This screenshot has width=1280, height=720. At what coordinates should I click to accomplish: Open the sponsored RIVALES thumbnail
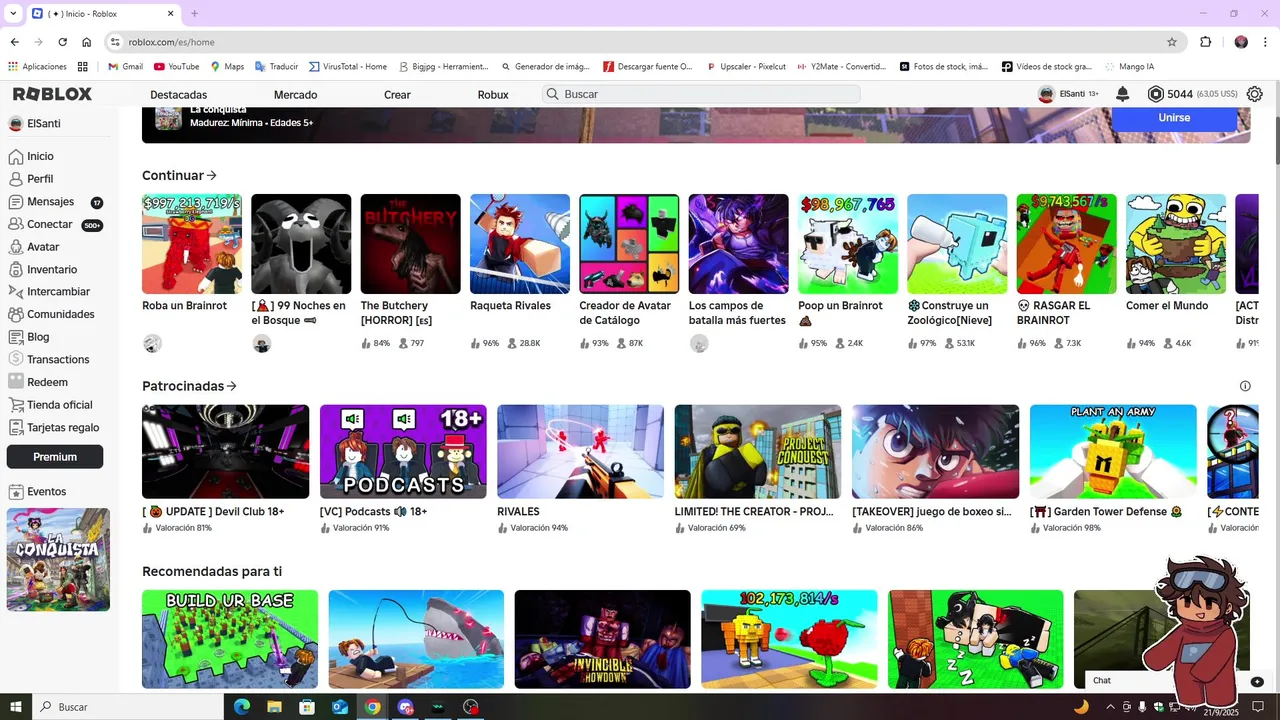click(581, 451)
